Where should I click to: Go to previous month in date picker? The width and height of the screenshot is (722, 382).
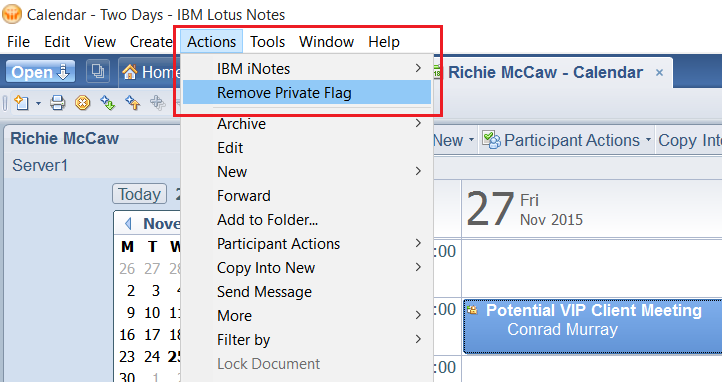coord(128,224)
